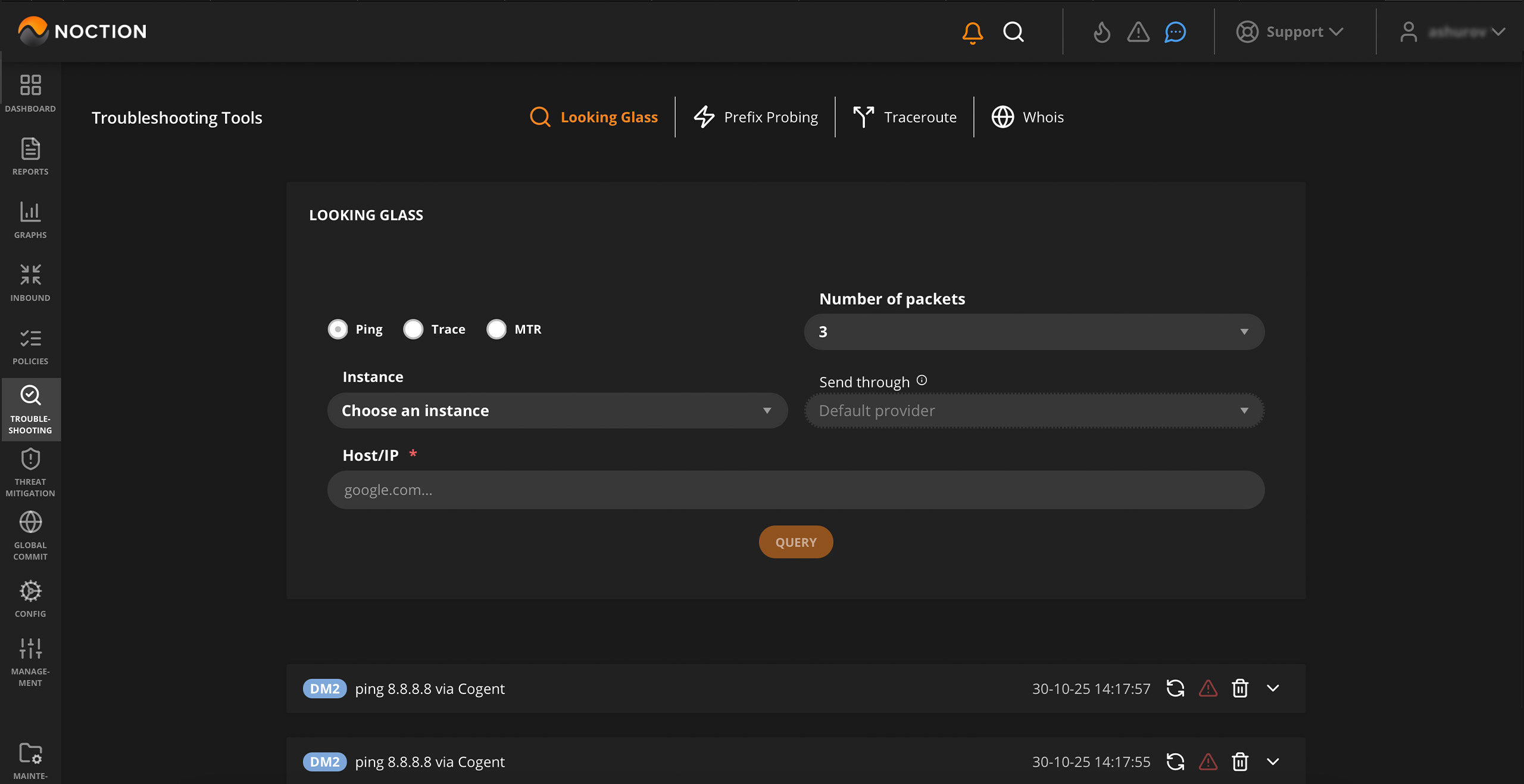Open Threat Mitigation in sidebar
The width and height of the screenshot is (1524, 784).
coord(30,473)
